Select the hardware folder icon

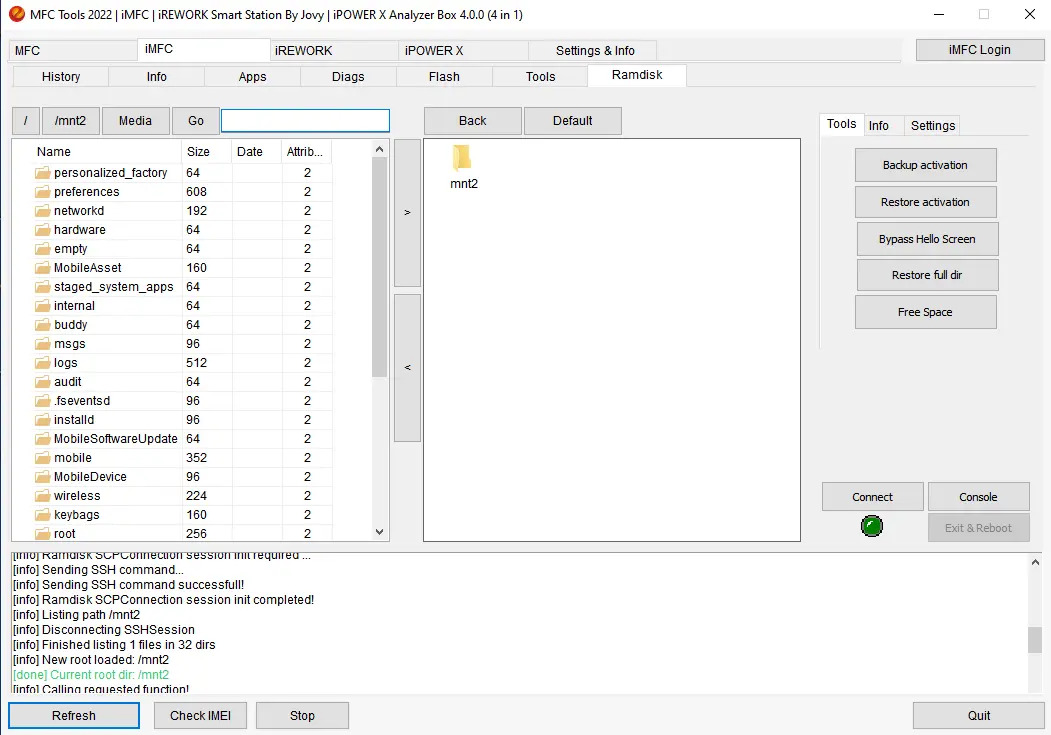click(43, 230)
